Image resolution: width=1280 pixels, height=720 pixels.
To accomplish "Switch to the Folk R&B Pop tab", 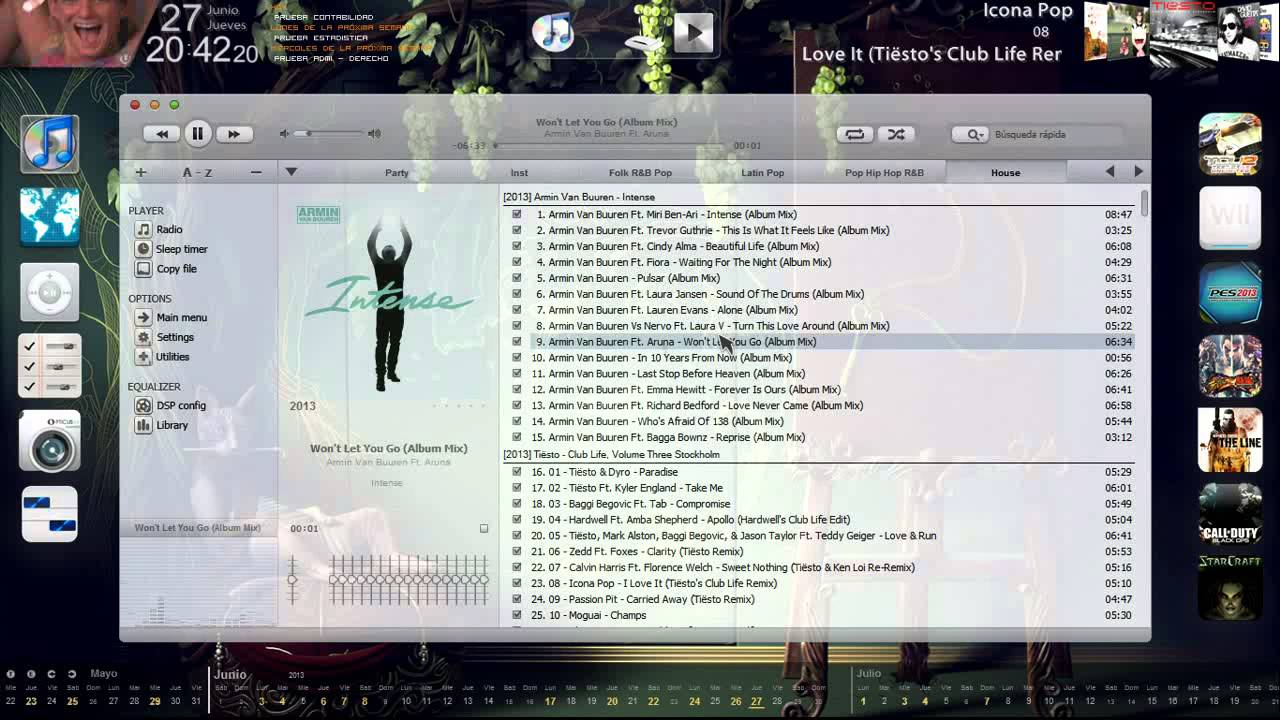I will coord(640,172).
